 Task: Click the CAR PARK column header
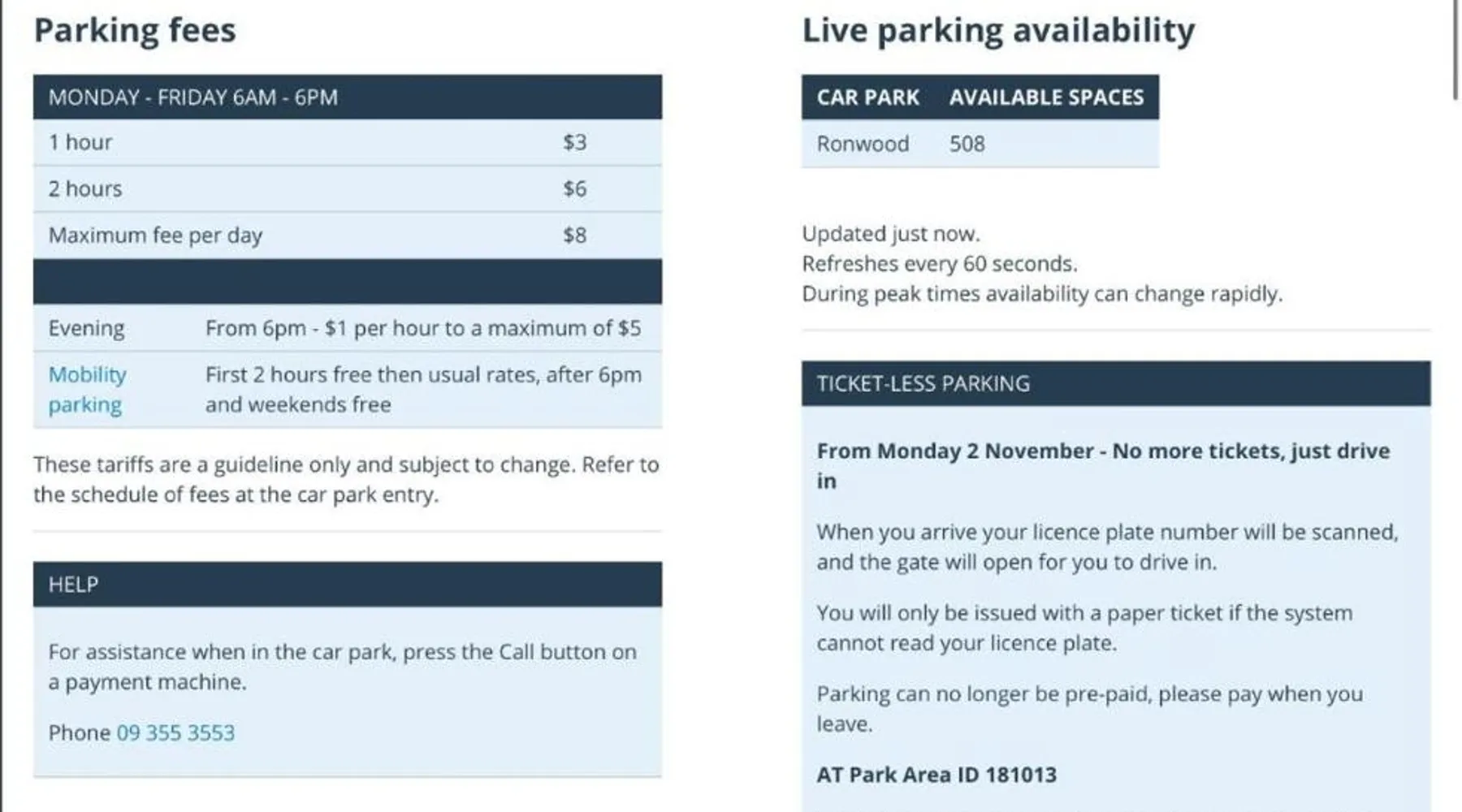867,97
